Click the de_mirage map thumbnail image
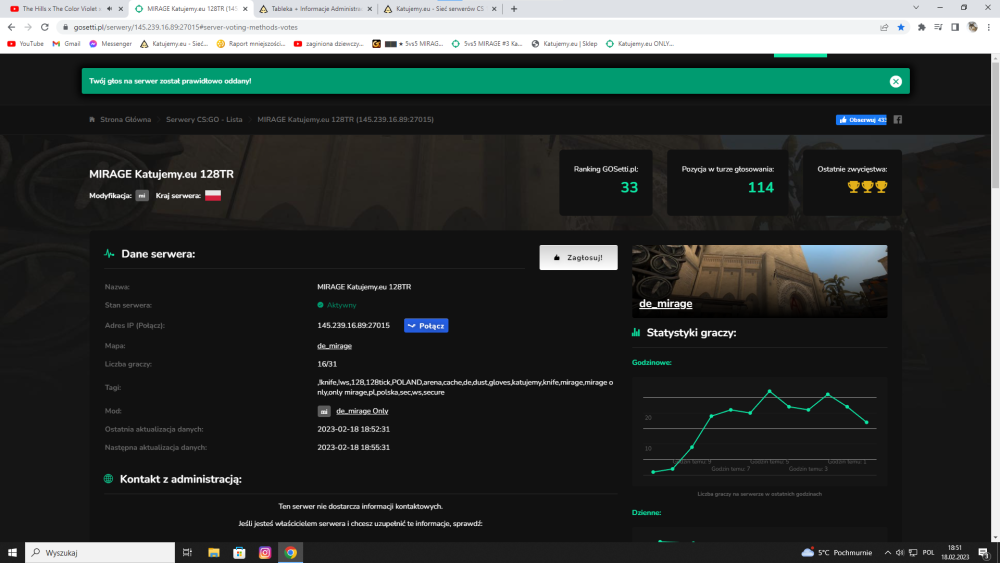This screenshot has height=563, width=1000. pos(759,281)
